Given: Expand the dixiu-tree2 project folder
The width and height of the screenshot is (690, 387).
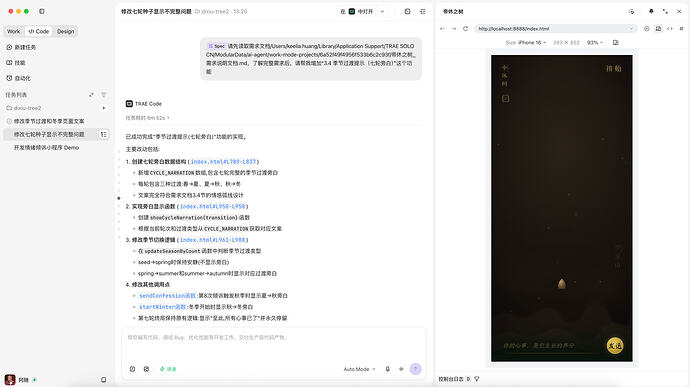Looking at the screenshot, I should (24, 108).
